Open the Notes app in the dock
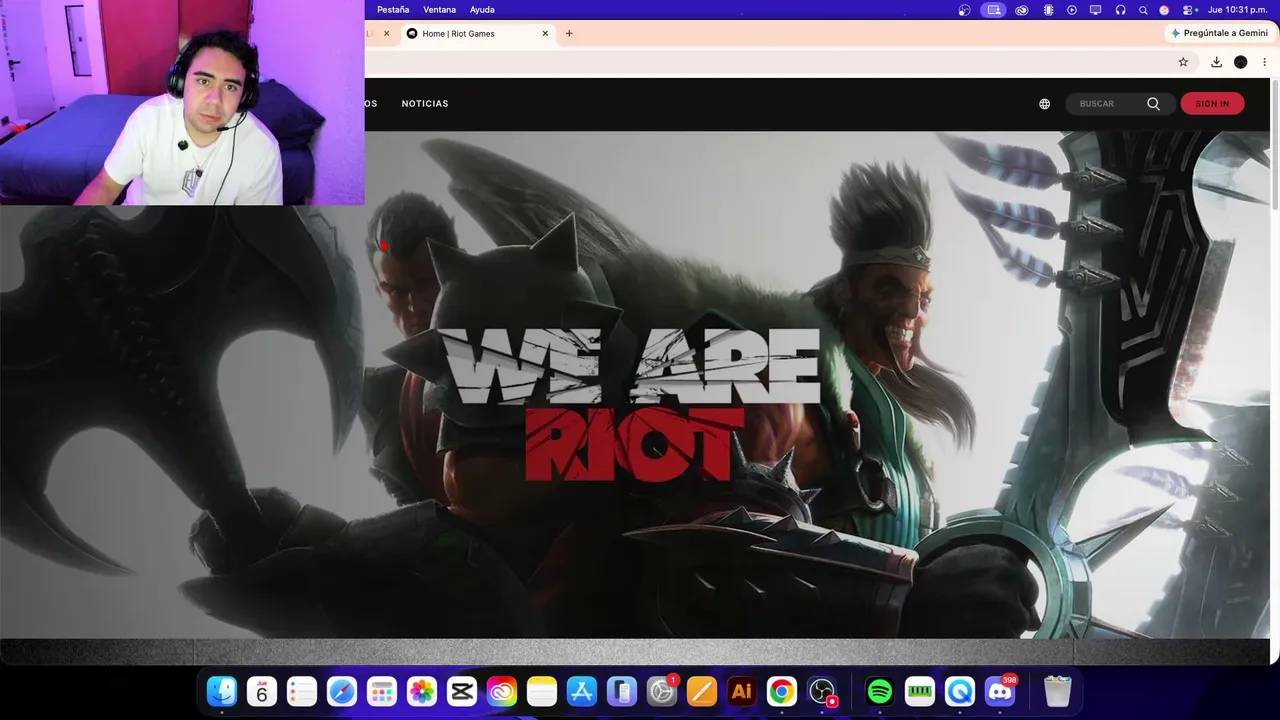Image resolution: width=1280 pixels, height=720 pixels. (542, 691)
